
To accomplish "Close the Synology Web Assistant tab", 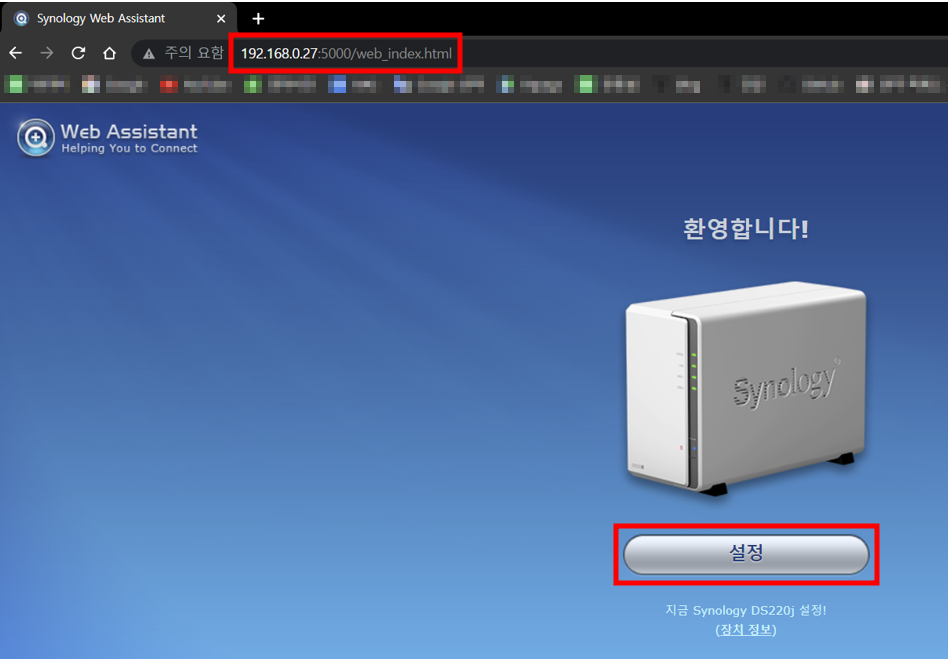I will (x=221, y=19).
